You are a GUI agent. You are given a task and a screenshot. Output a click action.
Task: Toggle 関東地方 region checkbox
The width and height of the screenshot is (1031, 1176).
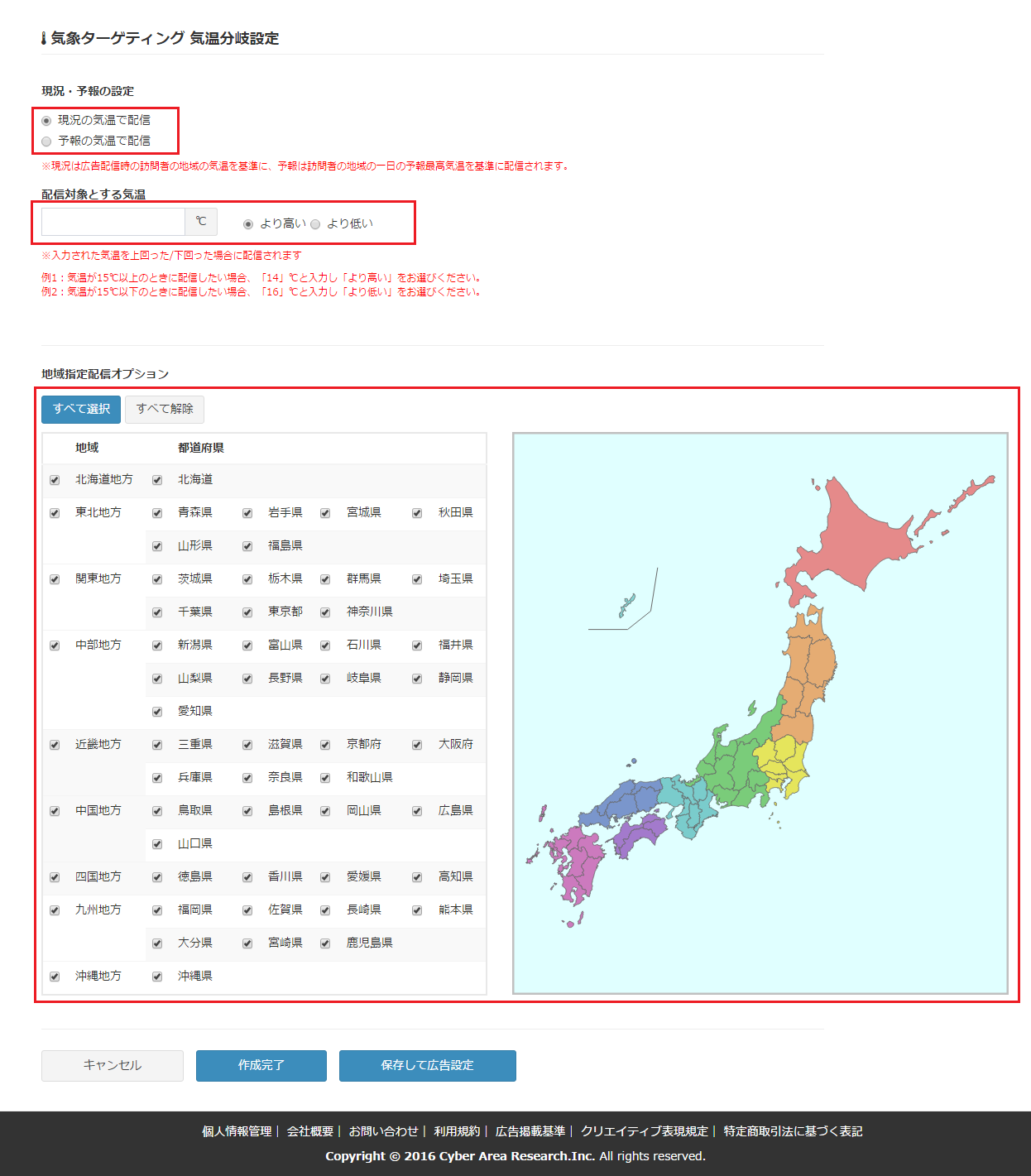55,579
